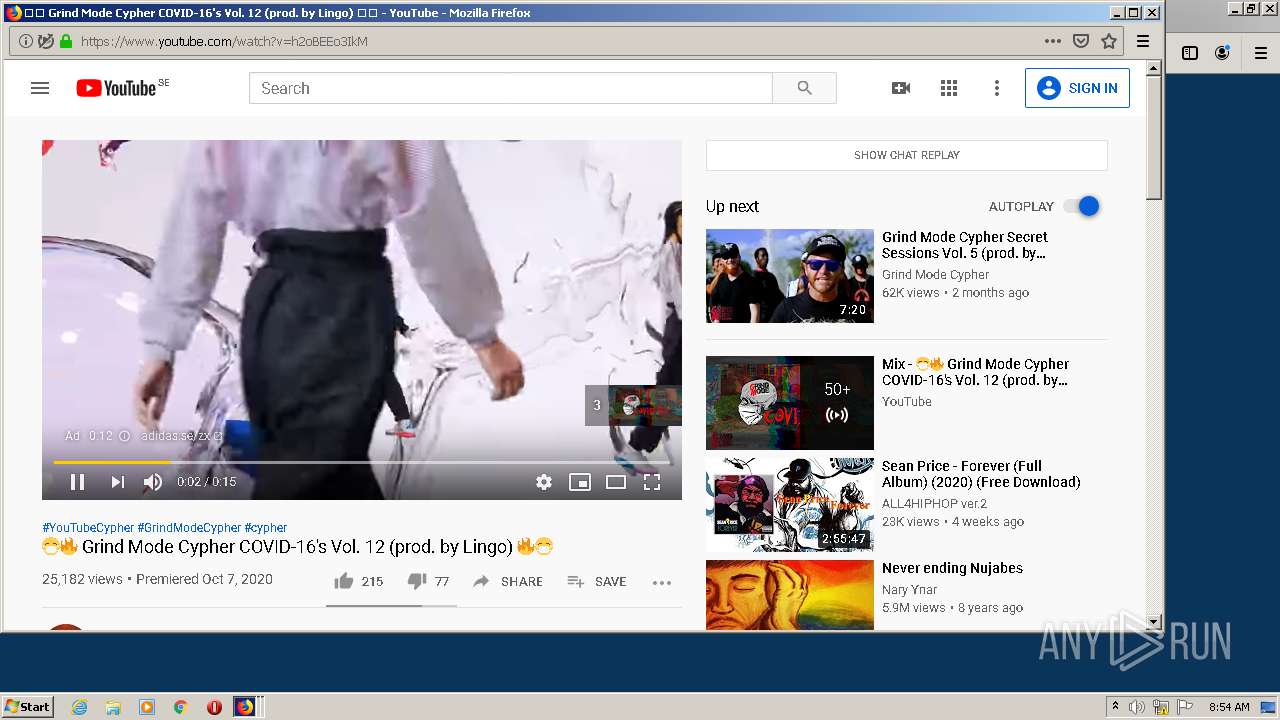Open the #GrindModeCypher hashtag
Viewport: 1280px width, 720px height.
click(x=189, y=527)
